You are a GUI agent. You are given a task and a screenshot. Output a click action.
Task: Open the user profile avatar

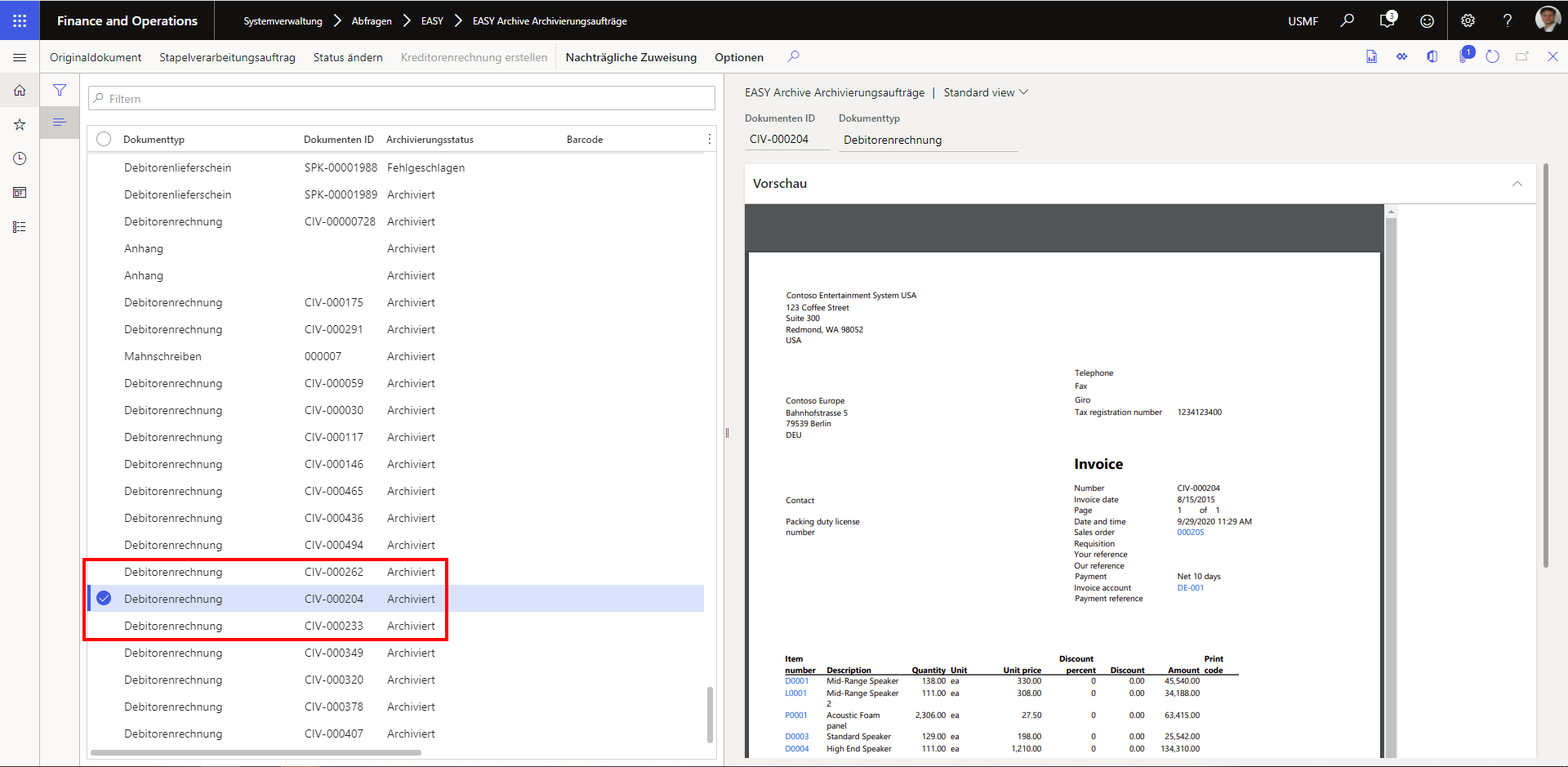point(1548,19)
